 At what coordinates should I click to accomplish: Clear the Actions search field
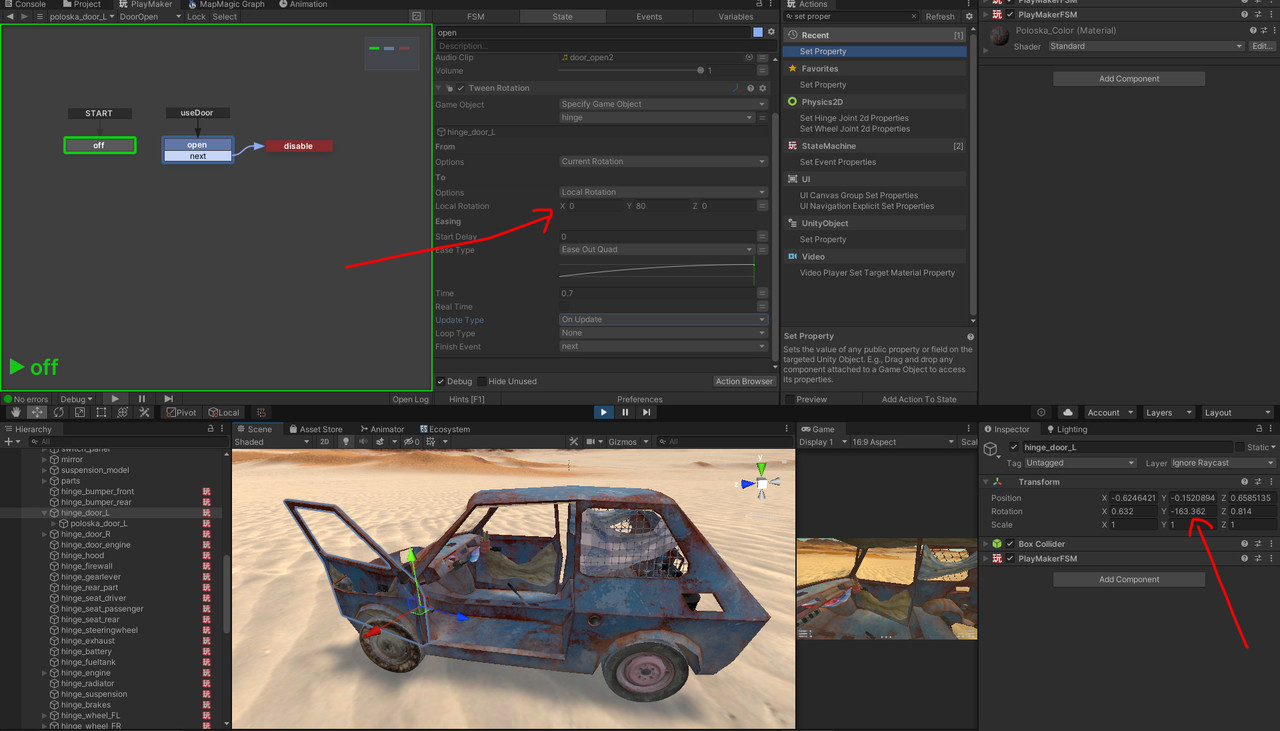[915, 17]
